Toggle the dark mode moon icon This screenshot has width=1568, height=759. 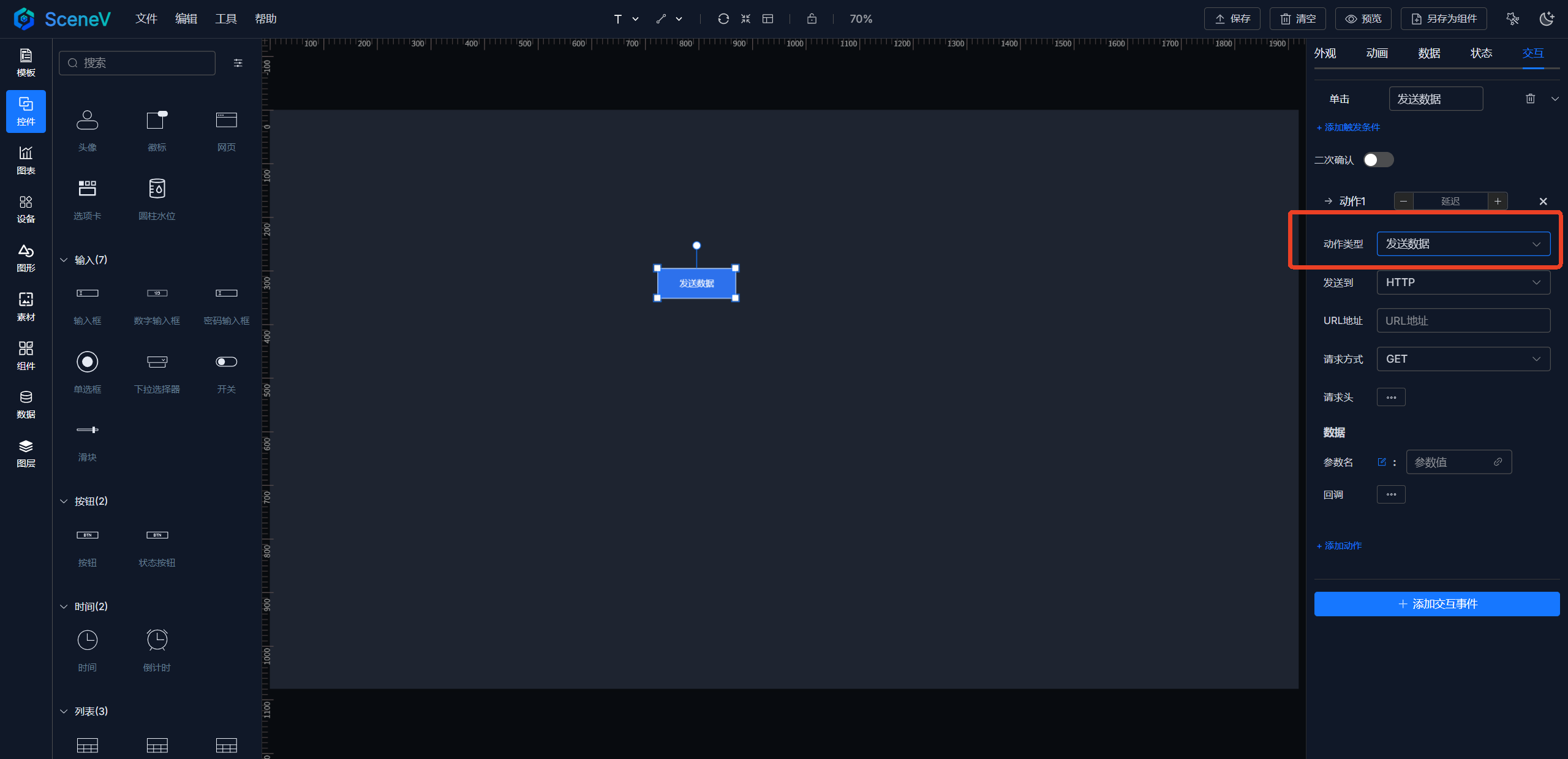1547,19
